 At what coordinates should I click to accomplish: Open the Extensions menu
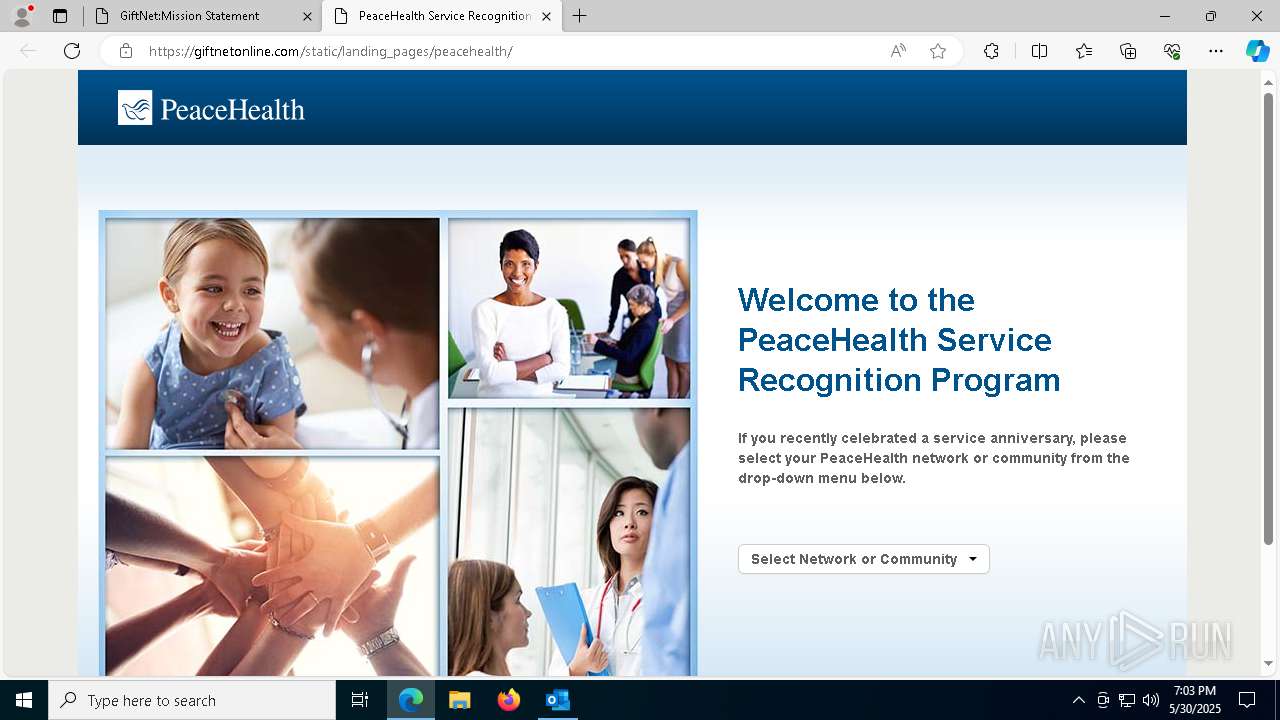click(x=991, y=51)
